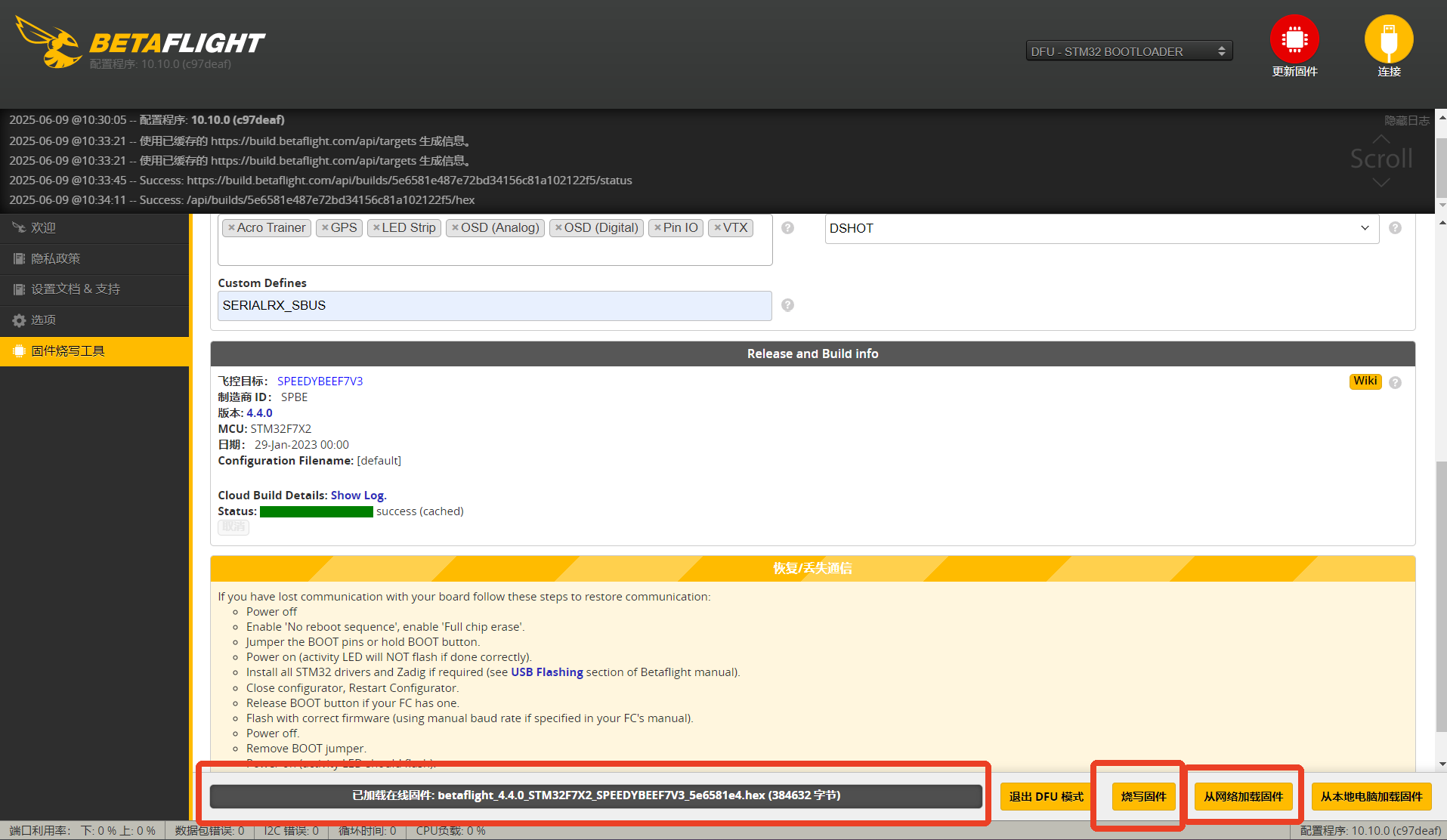Remove the GPS option tag
Viewport: 1447px width, 840px height.
(x=325, y=228)
